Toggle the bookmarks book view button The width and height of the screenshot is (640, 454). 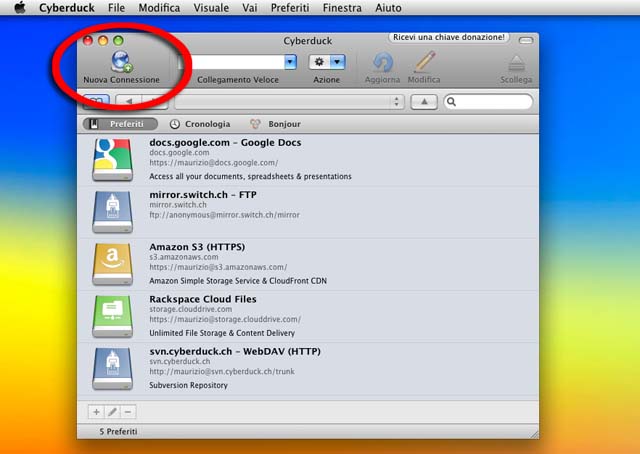click(96, 101)
